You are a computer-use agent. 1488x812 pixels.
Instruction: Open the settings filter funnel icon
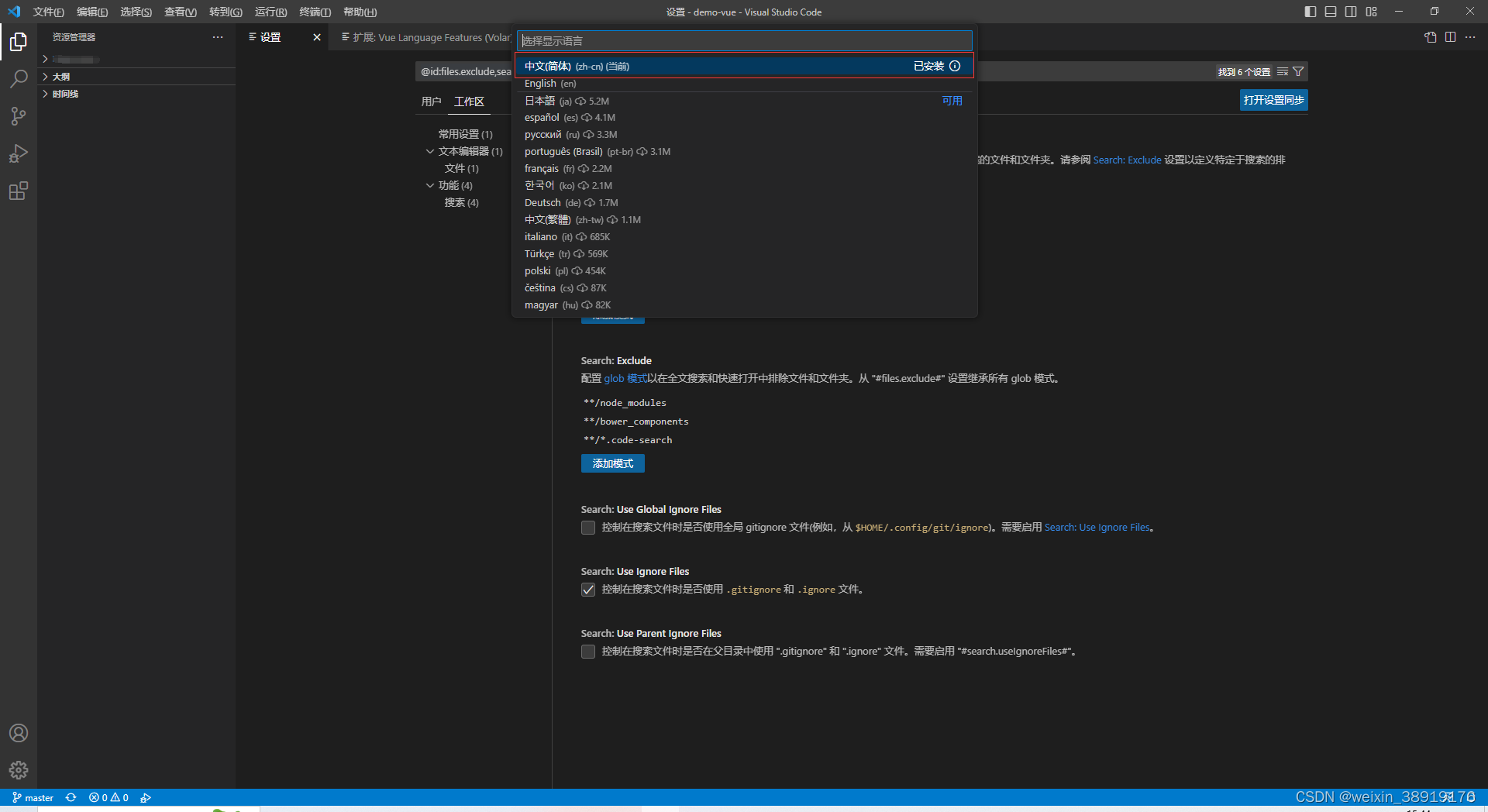tap(1298, 71)
